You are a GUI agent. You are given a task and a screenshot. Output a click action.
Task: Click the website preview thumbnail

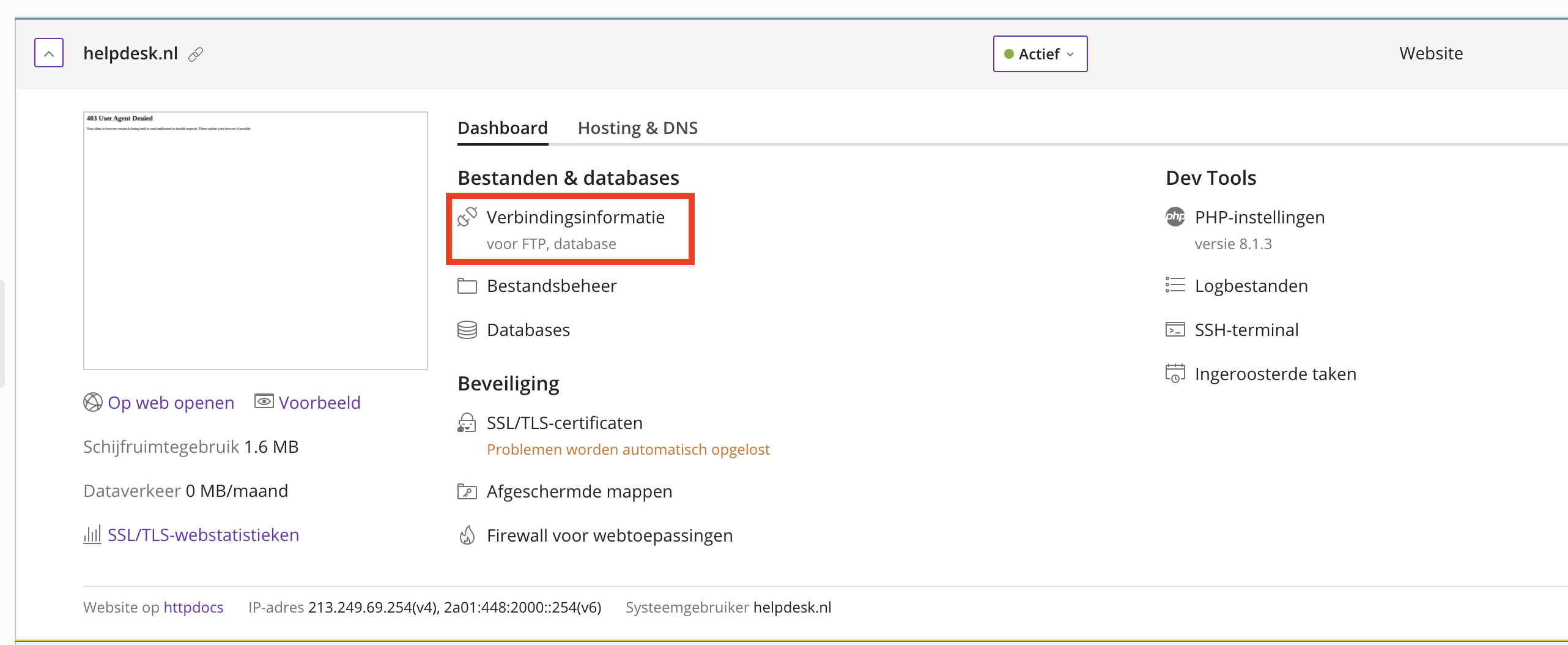(255, 240)
